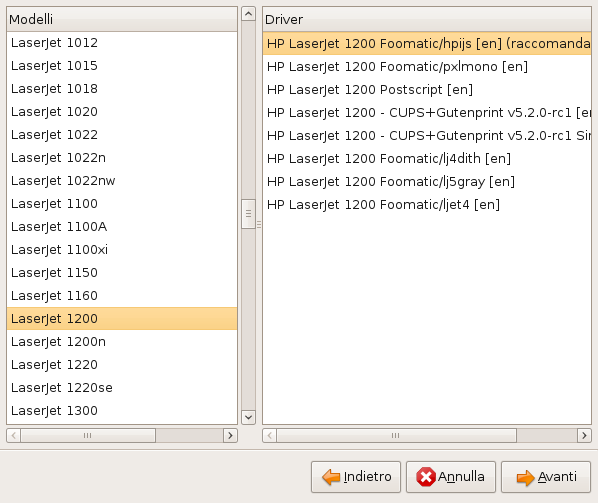Choose the Foomatic/lj5gray driver
The width and height of the screenshot is (598, 503).
[x=427, y=181]
